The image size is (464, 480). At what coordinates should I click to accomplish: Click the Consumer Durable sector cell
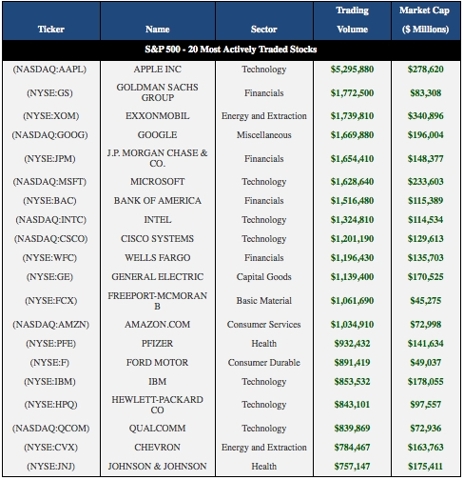[x=264, y=362]
